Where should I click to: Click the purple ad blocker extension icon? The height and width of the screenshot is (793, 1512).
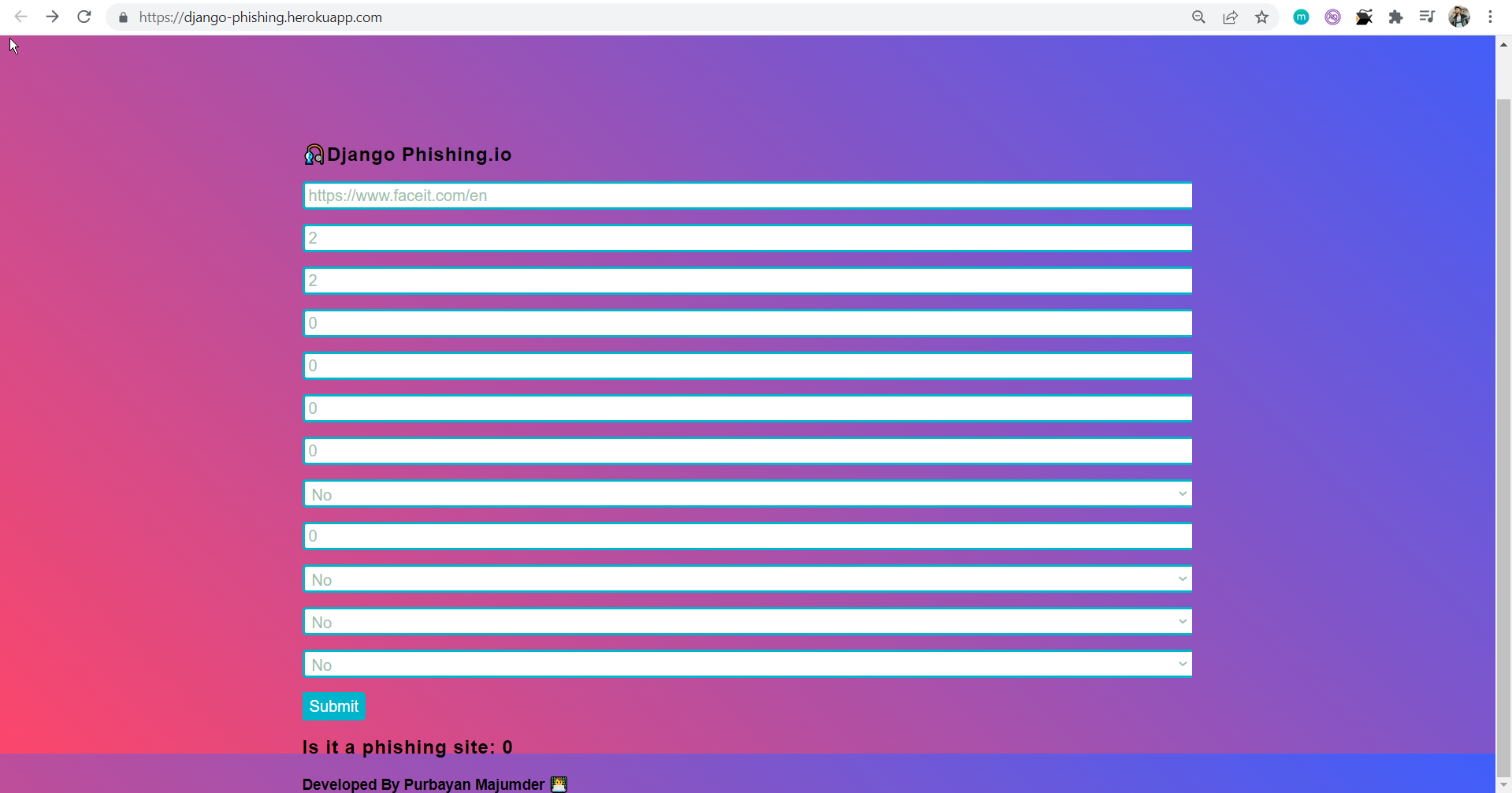(1332, 17)
